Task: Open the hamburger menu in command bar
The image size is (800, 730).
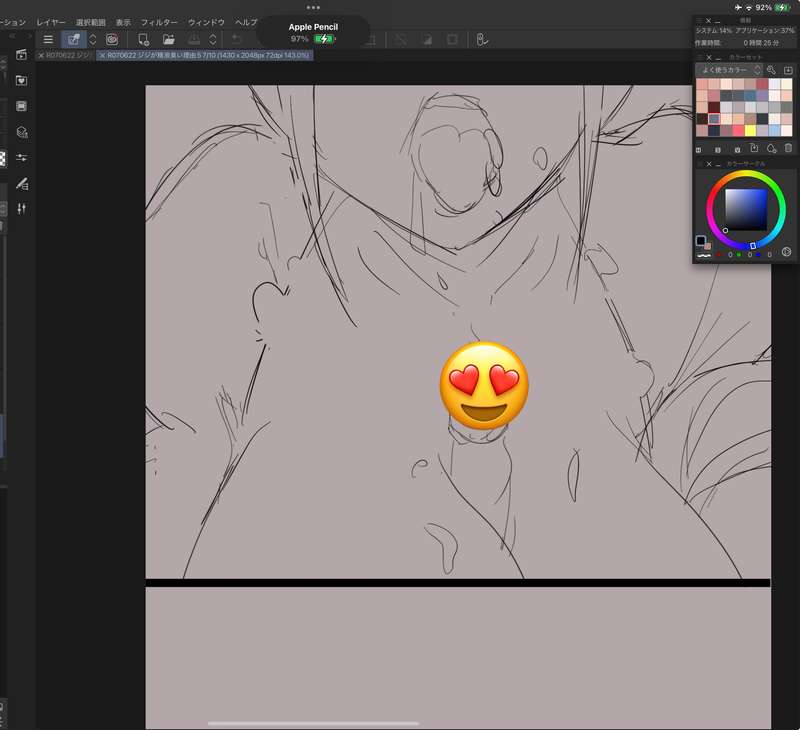Action: (x=48, y=39)
